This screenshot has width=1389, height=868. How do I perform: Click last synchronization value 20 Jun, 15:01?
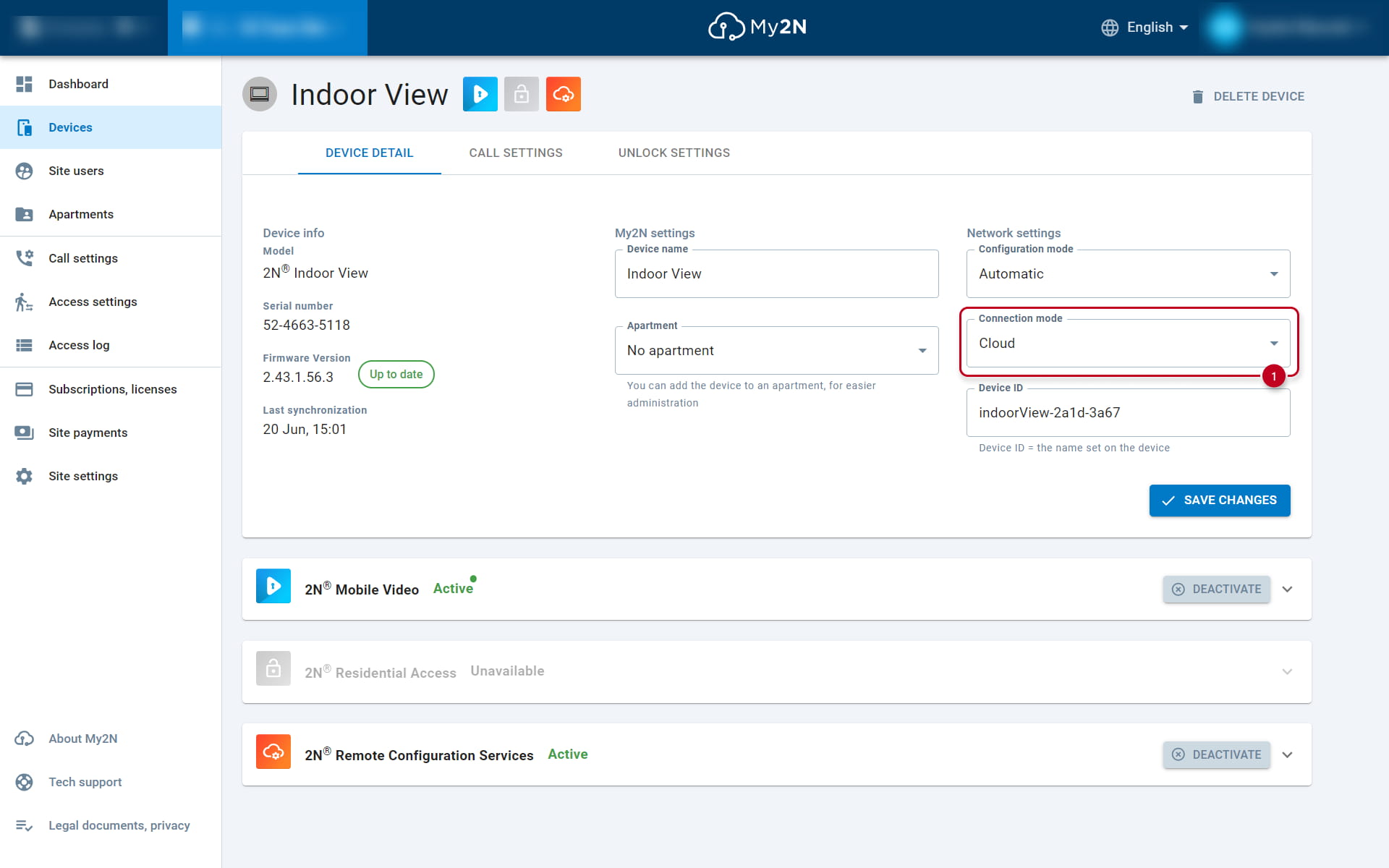pos(305,429)
